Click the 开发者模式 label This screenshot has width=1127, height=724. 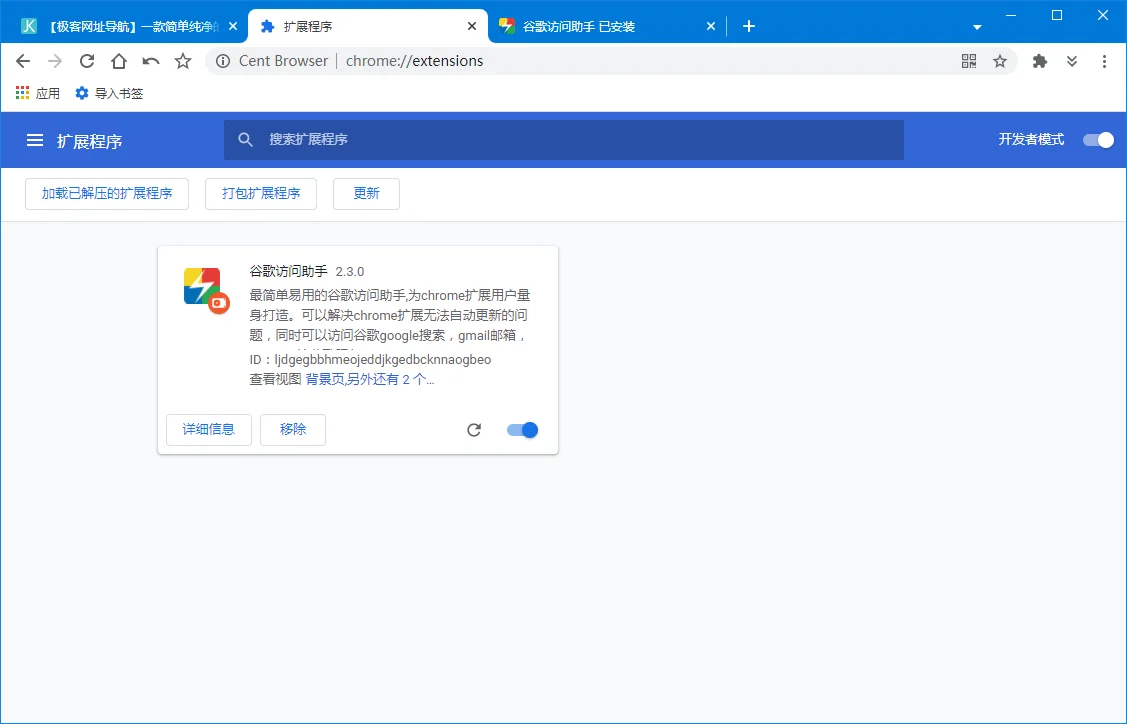coord(1031,139)
